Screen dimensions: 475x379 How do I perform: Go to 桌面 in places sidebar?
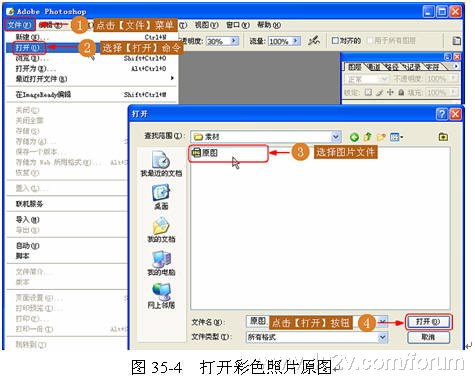(161, 197)
